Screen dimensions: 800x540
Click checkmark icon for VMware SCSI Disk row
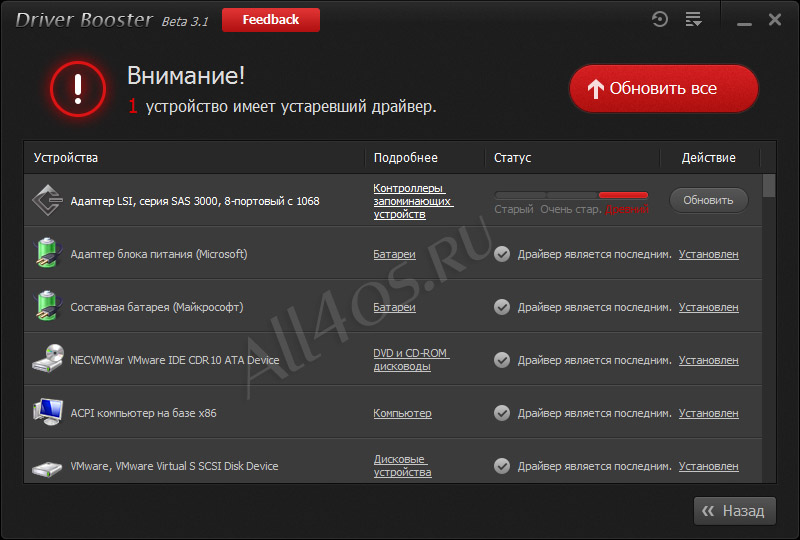point(502,466)
